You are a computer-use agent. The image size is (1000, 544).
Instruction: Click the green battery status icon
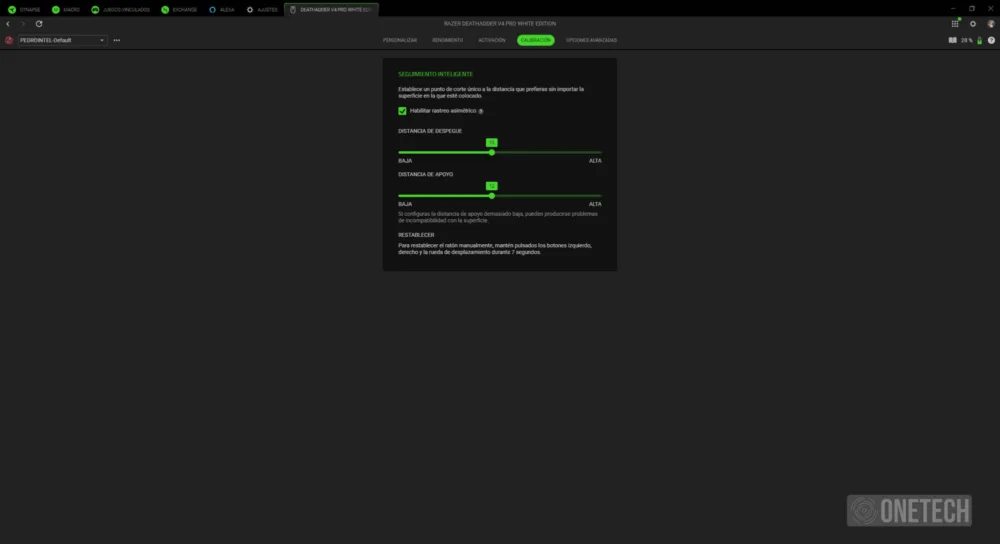pos(980,40)
